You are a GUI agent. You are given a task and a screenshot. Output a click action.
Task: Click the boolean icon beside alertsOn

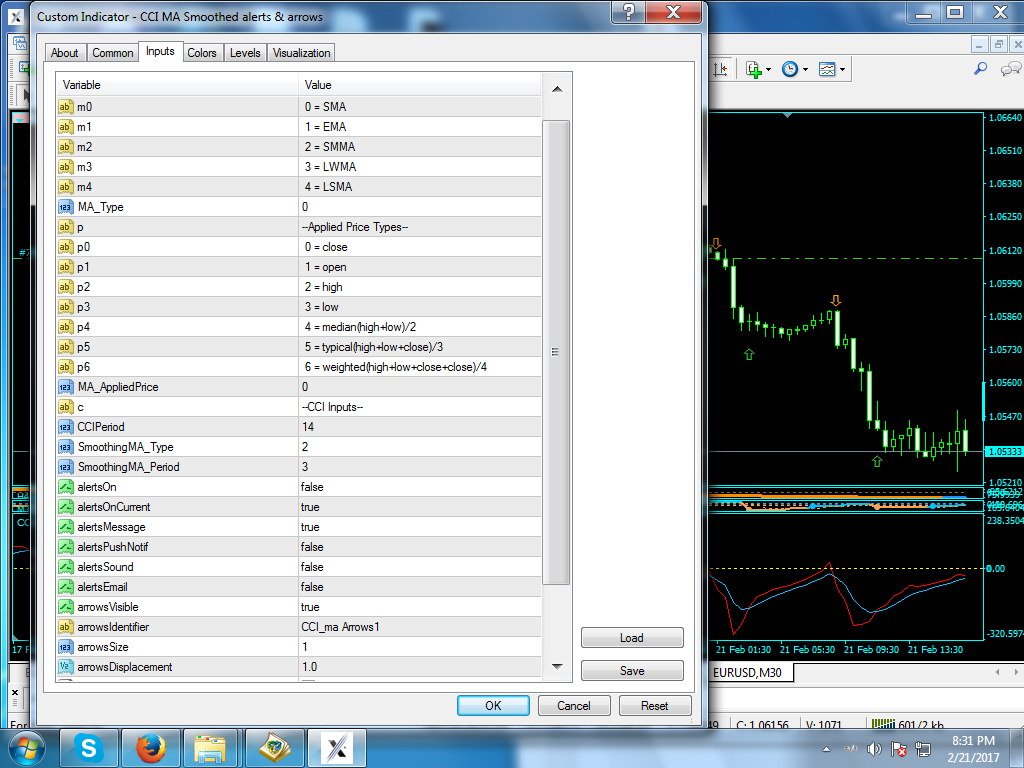pyautogui.click(x=65, y=487)
